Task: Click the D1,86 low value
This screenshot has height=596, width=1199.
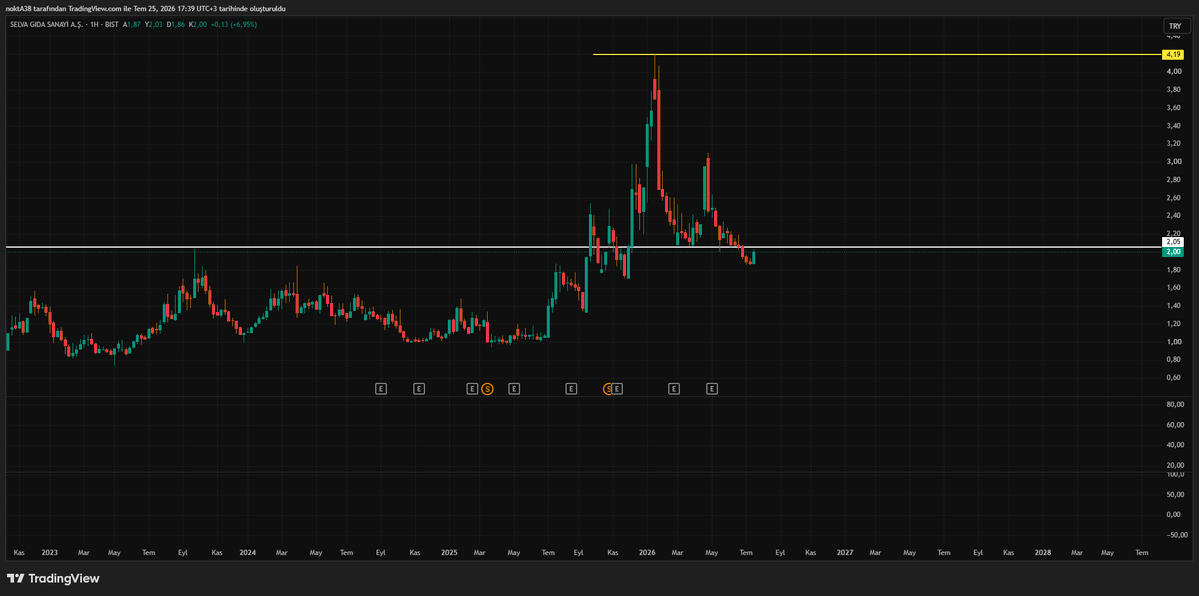Action: [x=175, y=24]
